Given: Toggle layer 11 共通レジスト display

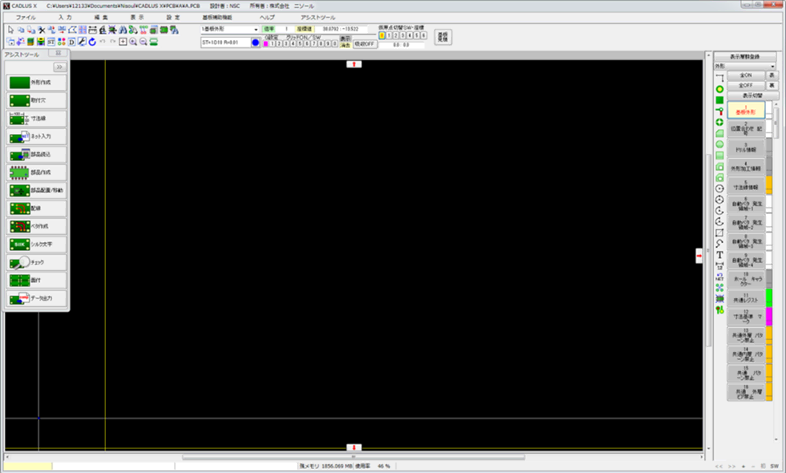Looking at the screenshot, I should pos(746,298).
